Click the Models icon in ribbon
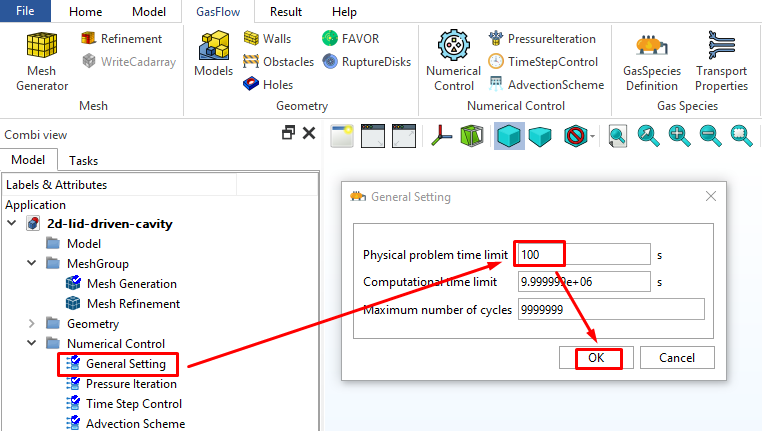Screen dimensions: 762x431 coord(213,55)
